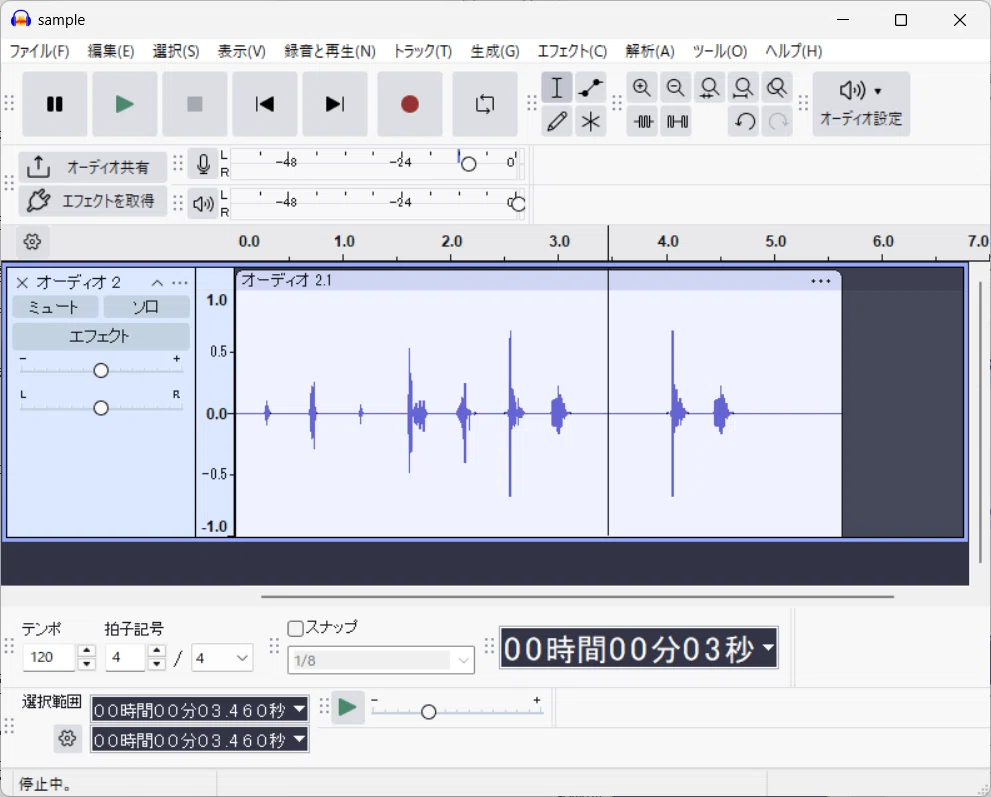The width and height of the screenshot is (991, 797).
Task: Click the clip title オーディオ 2.1
Action: coord(286,280)
